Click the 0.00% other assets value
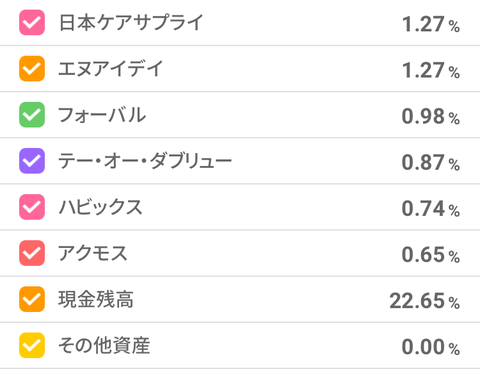Image resolution: width=480 pixels, height=369 pixels. [x=431, y=347]
